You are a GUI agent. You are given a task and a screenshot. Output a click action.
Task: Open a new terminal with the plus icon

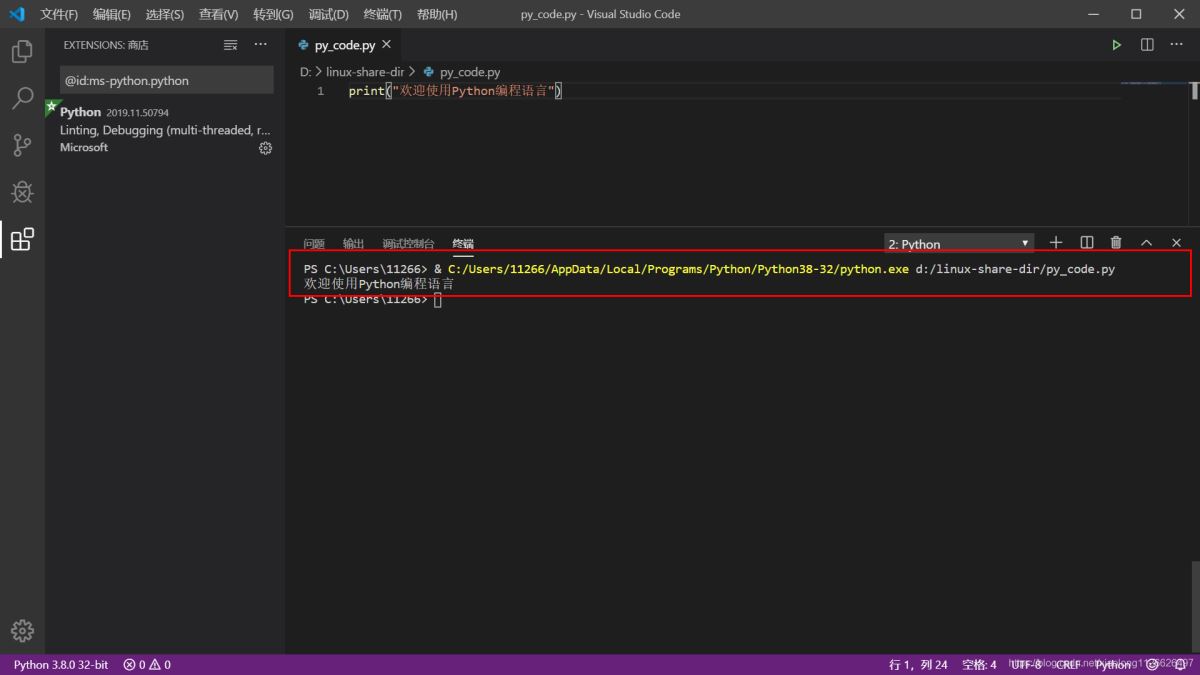pos(1056,242)
